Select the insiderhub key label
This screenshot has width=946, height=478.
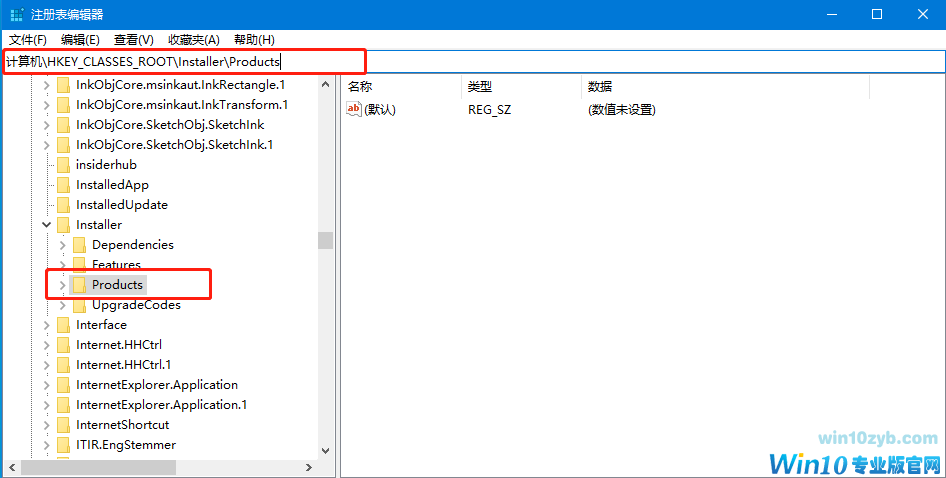point(106,165)
